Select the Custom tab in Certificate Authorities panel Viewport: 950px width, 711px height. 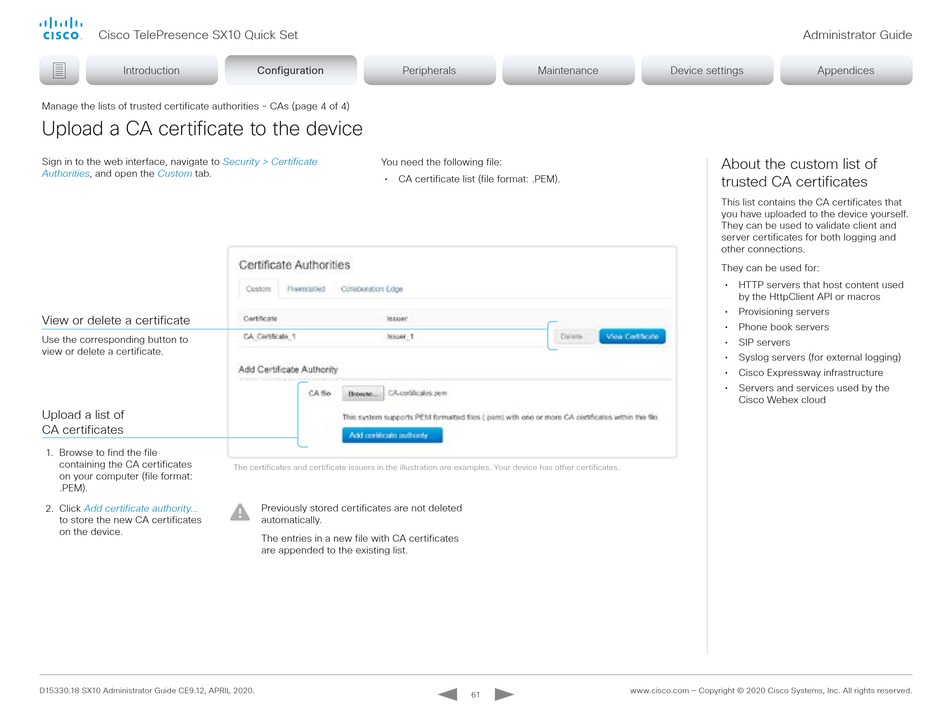pos(259,289)
